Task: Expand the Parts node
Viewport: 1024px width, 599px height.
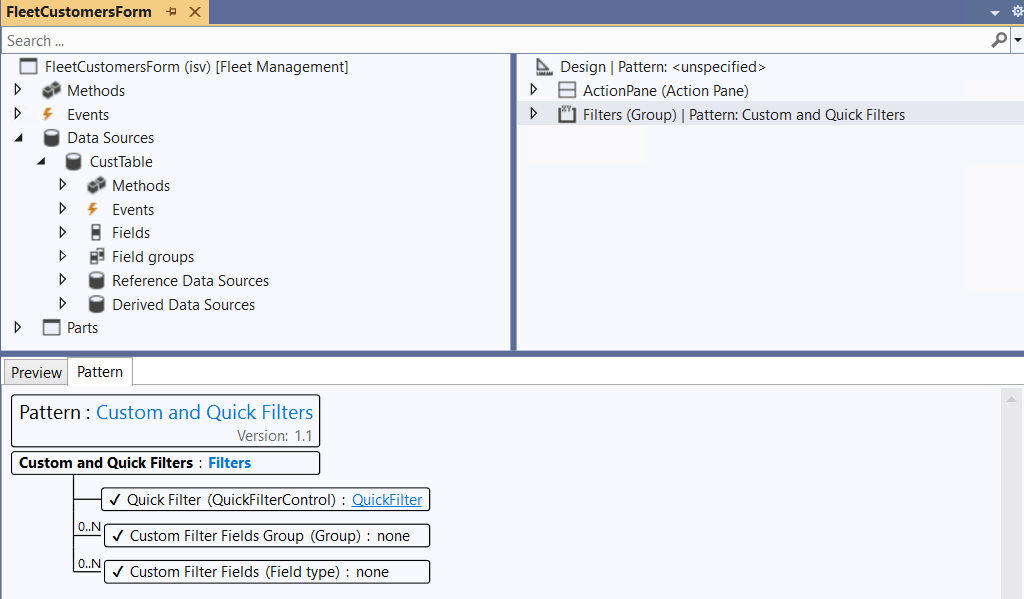Action: point(18,327)
